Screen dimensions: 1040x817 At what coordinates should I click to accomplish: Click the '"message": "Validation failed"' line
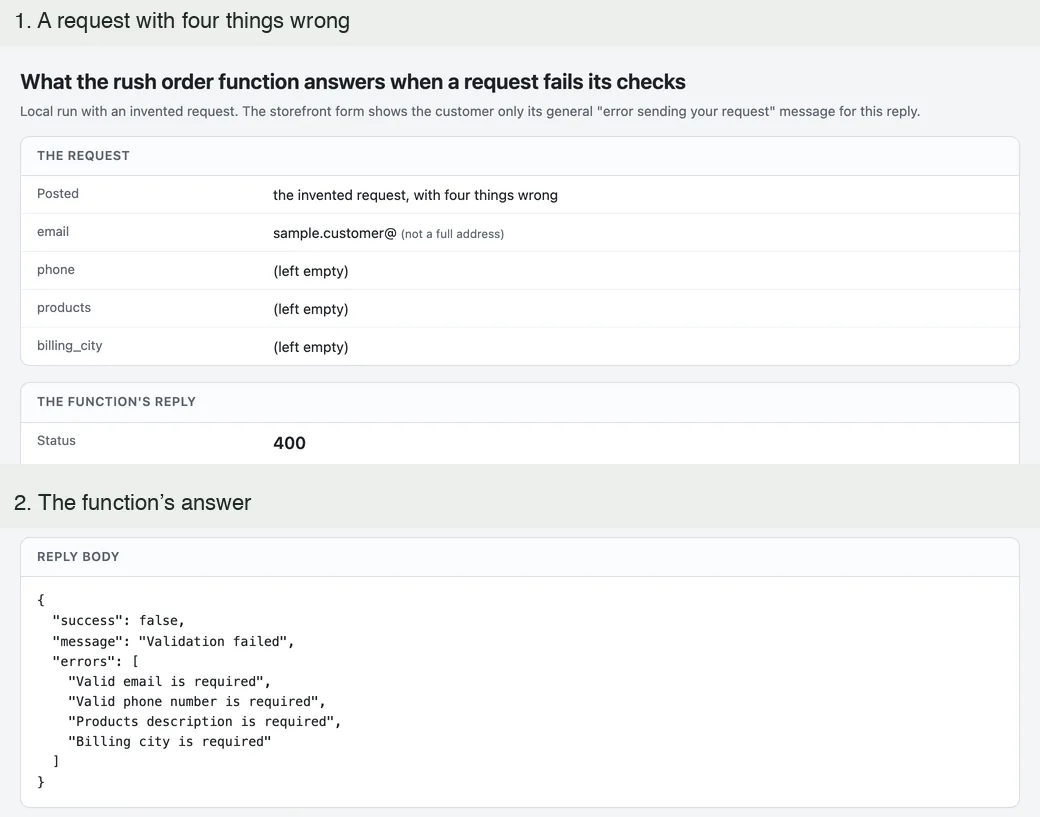tap(173, 641)
